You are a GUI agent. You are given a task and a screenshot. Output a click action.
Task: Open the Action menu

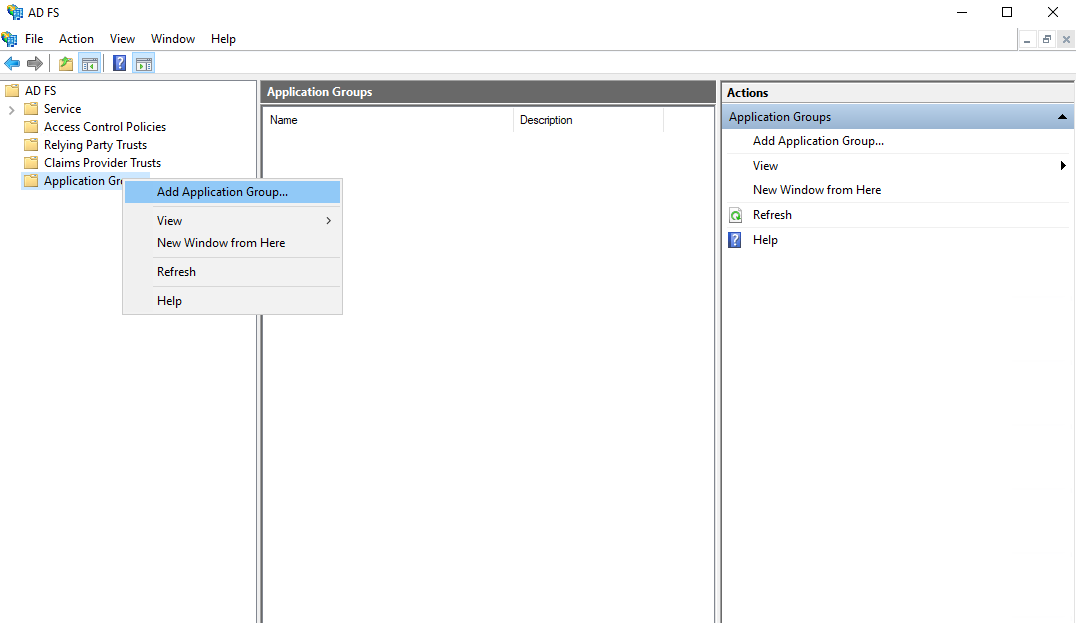click(x=76, y=39)
